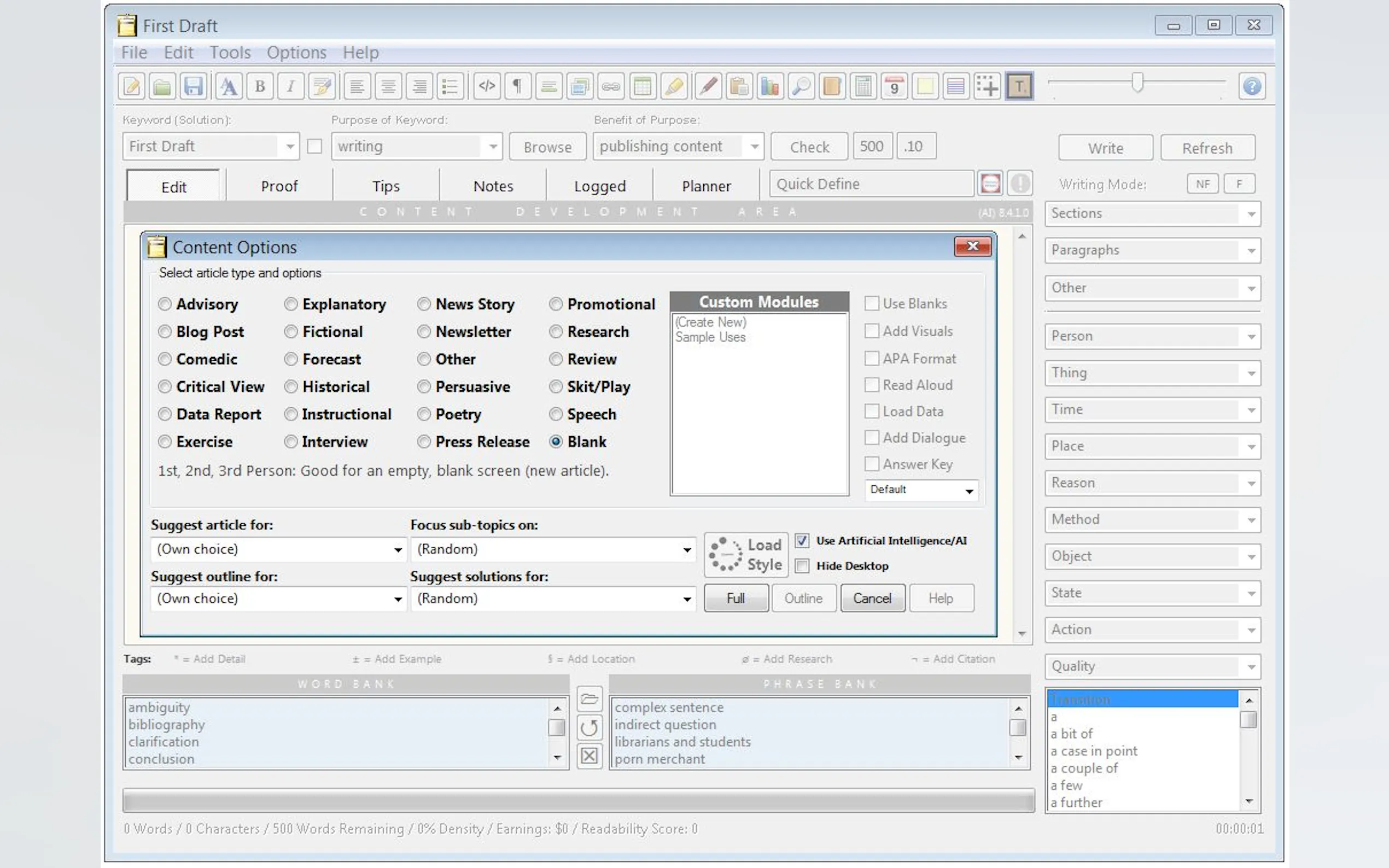Screen dimensions: 1389x868
Task: Click the HTML code tag icon
Action: click(486, 87)
